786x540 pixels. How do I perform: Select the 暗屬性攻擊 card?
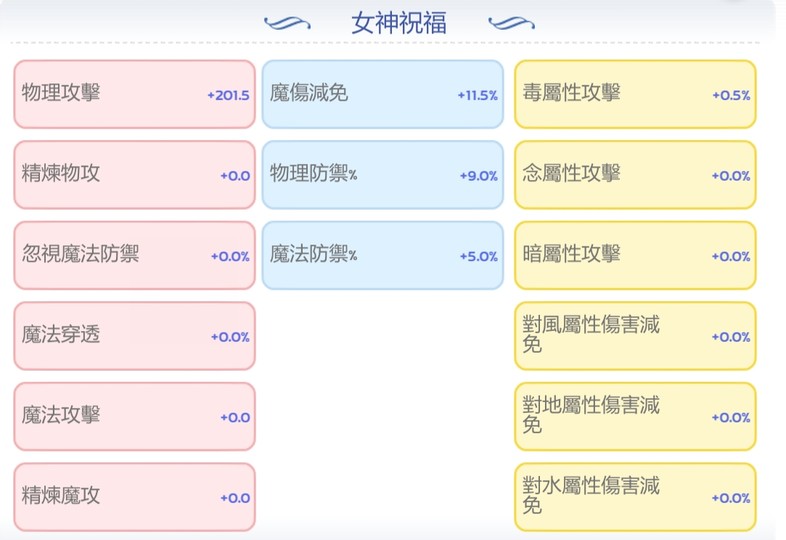[635, 256]
